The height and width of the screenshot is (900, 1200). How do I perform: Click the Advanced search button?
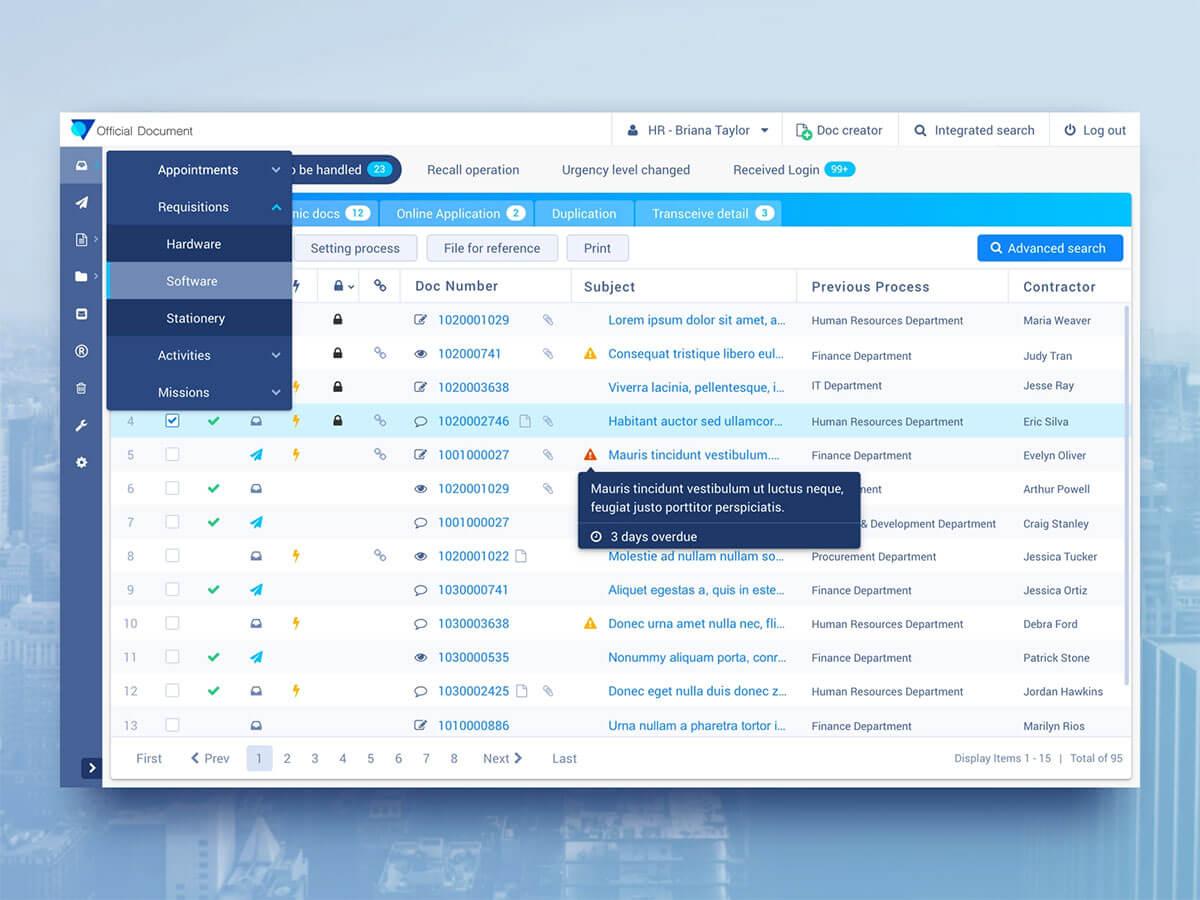[1049, 248]
